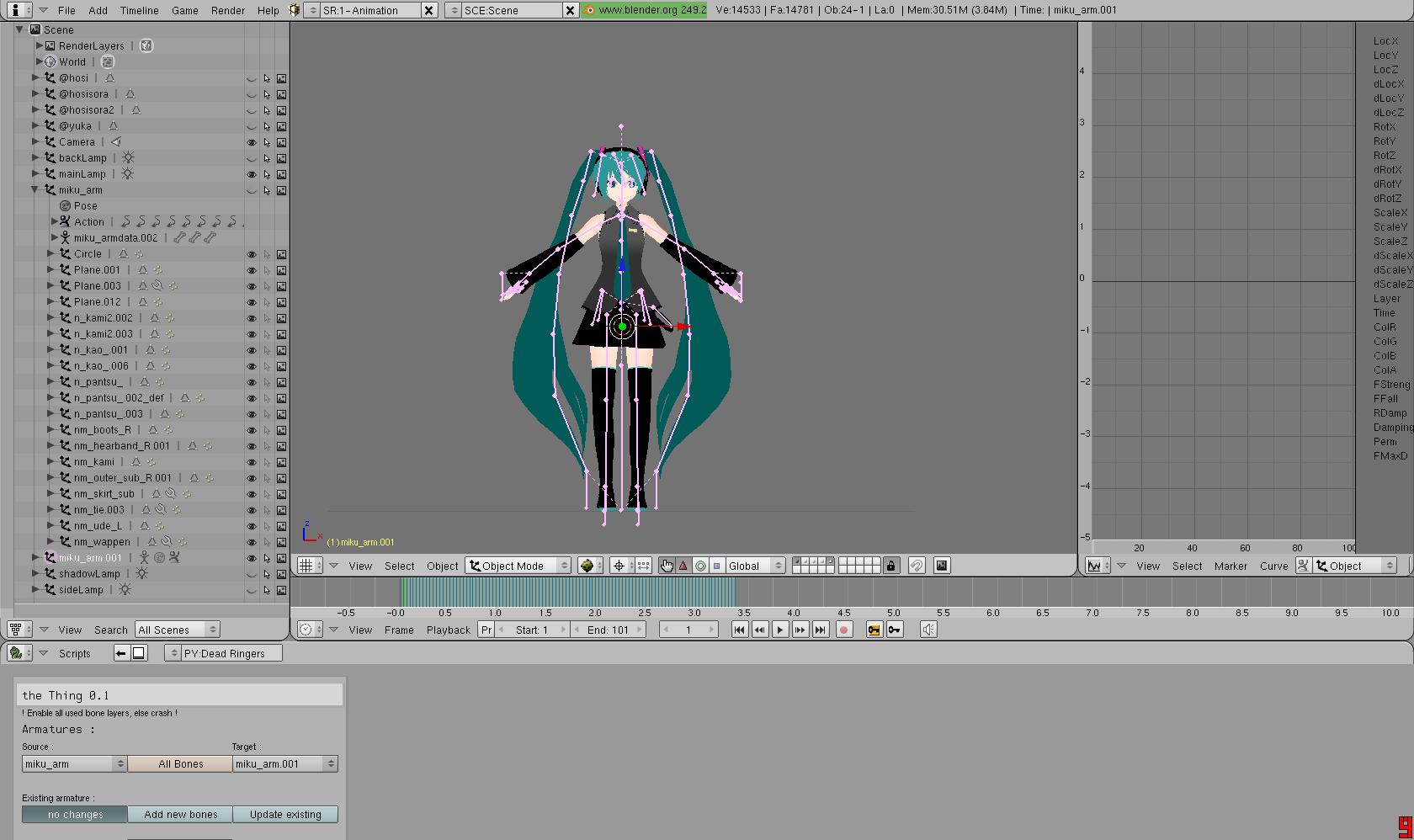Click the object icon beside the IPO type selector

(x=1302, y=566)
